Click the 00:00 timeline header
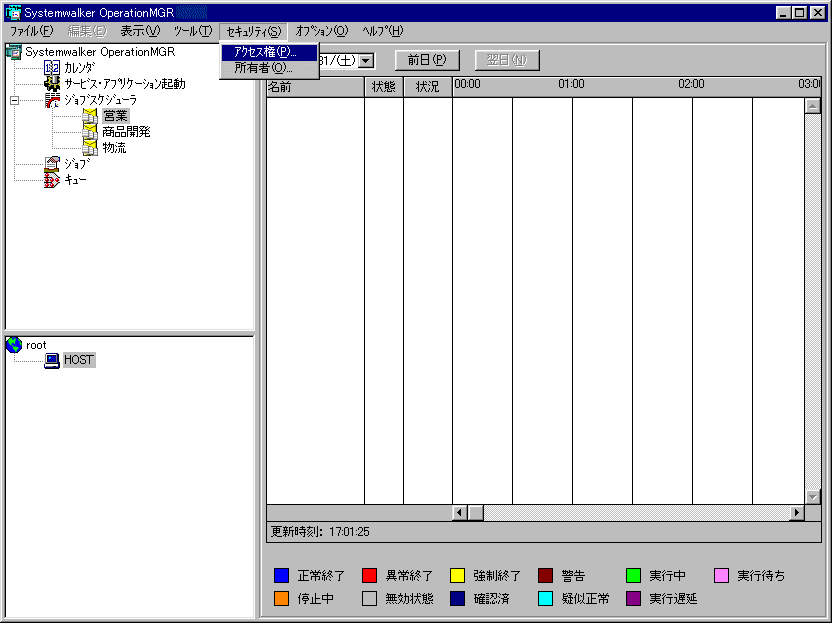 (x=467, y=84)
